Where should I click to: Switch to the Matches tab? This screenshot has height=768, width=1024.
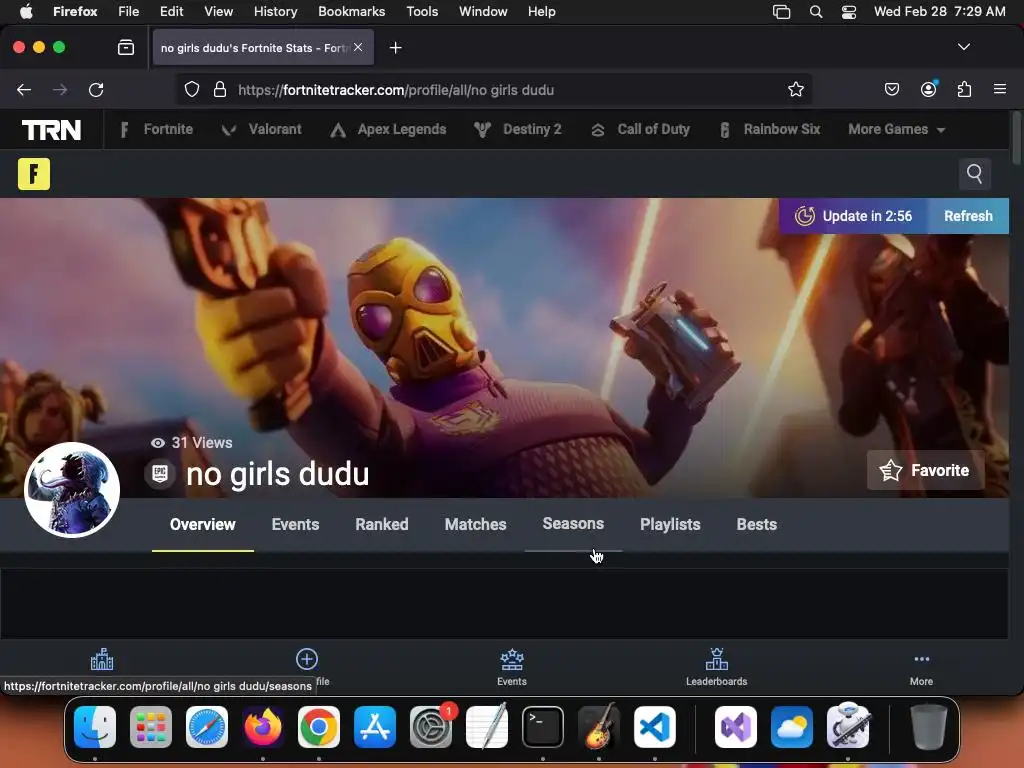click(475, 524)
